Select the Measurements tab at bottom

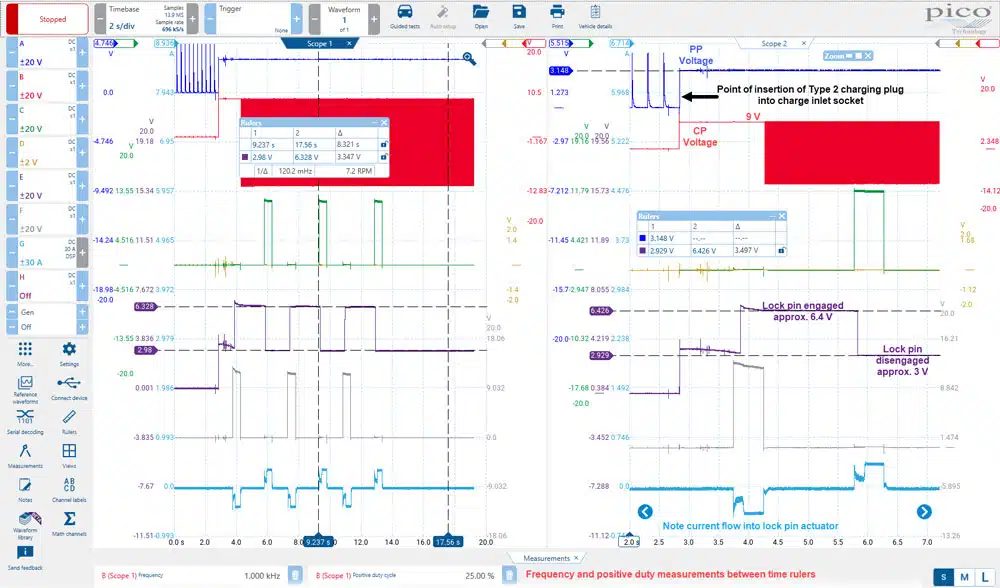547,558
